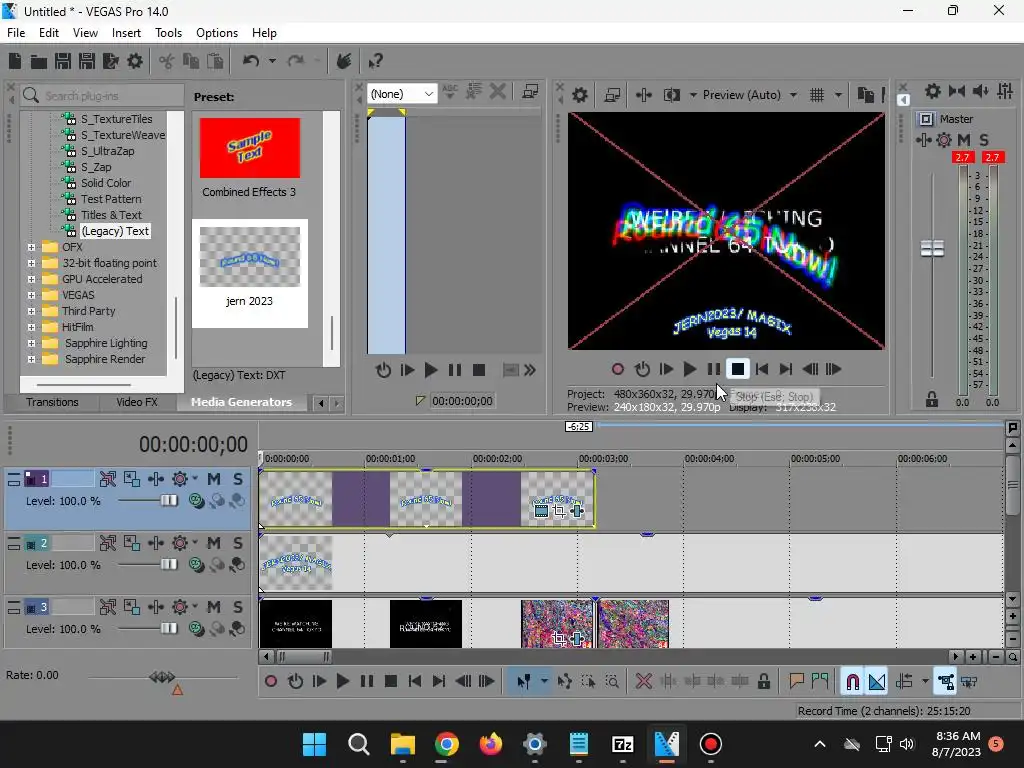This screenshot has height=768, width=1024.
Task: Click the Cut scissors icon
Action: [x=167, y=61]
